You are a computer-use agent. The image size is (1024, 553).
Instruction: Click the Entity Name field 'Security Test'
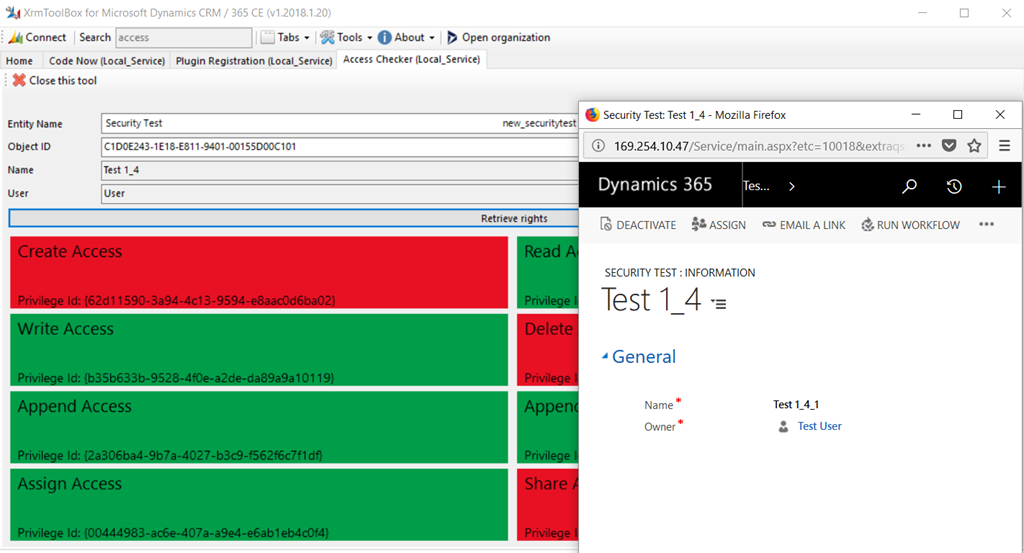click(340, 123)
